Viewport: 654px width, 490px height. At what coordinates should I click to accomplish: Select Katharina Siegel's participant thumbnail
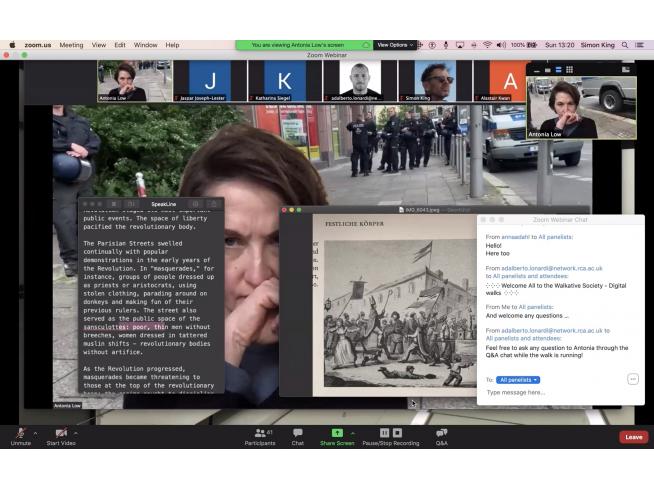click(285, 81)
